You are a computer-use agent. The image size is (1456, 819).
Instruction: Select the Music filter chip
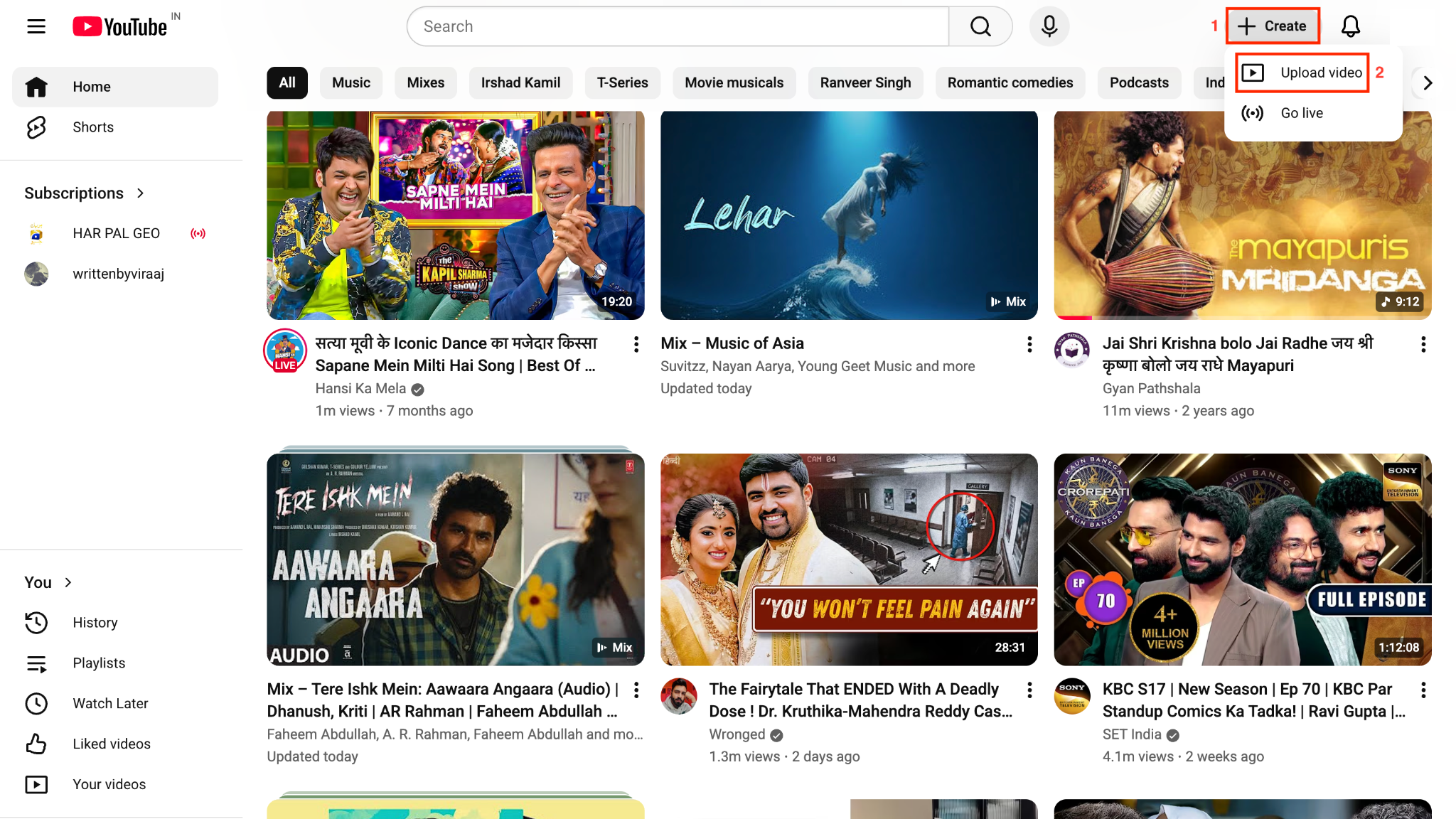[x=350, y=82]
